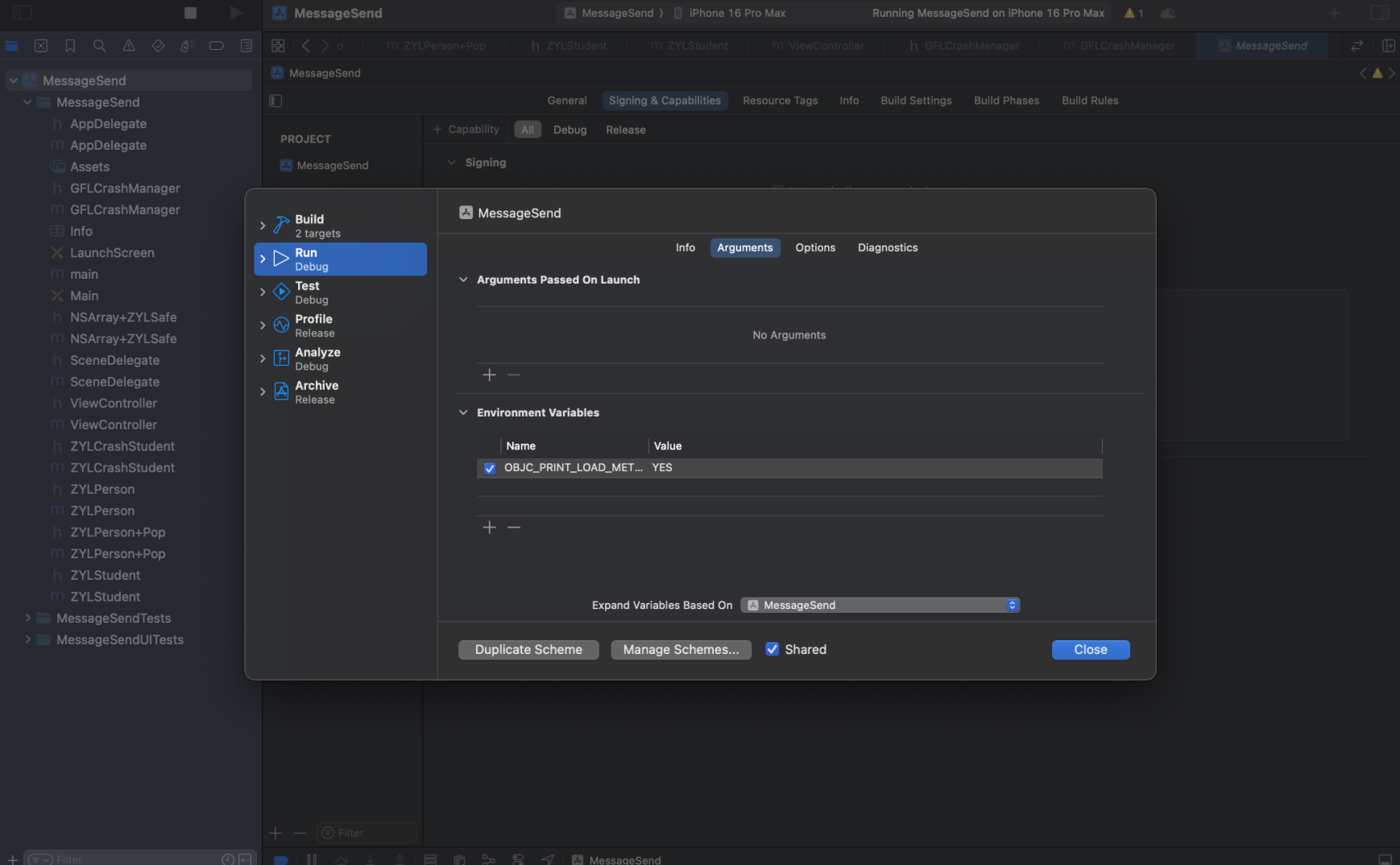Go forward with the editor forward arrow

click(x=325, y=46)
